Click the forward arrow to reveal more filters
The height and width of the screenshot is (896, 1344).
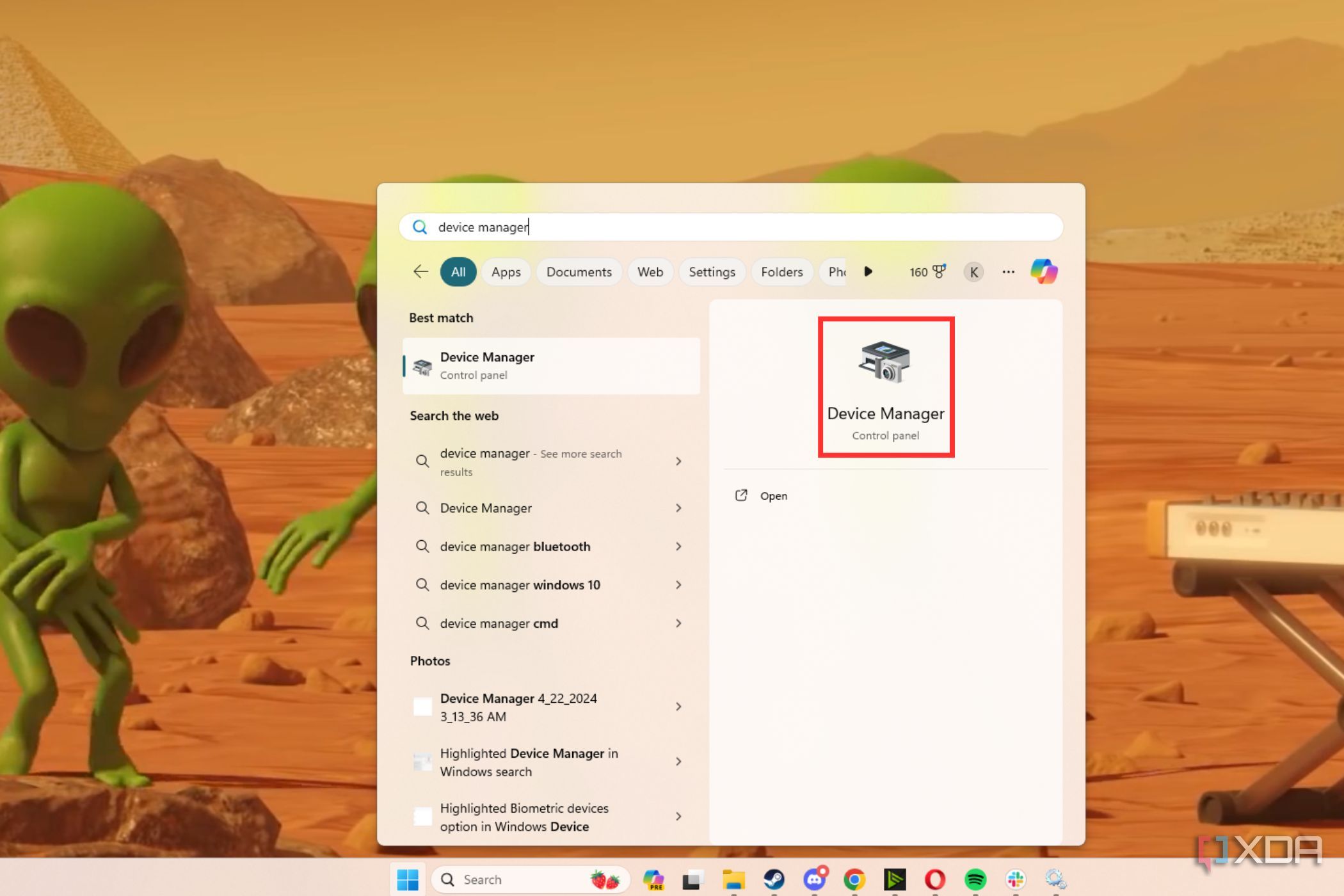pos(868,271)
